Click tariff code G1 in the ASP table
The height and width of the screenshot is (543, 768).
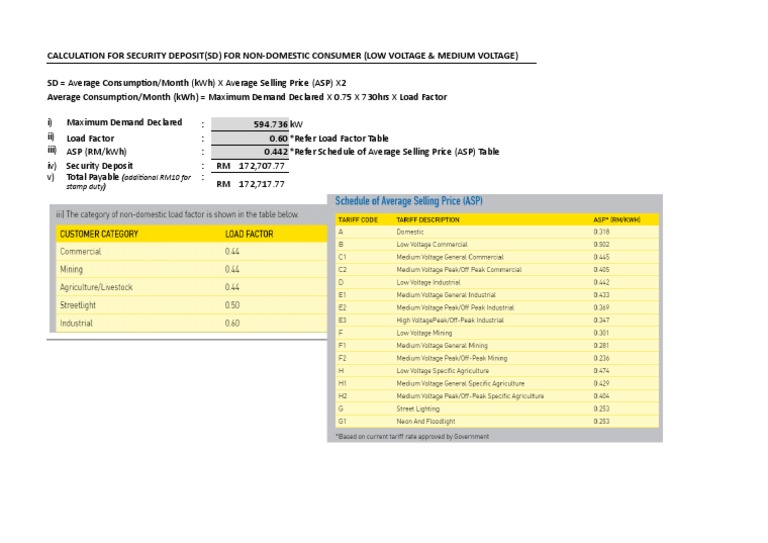pos(342,422)
